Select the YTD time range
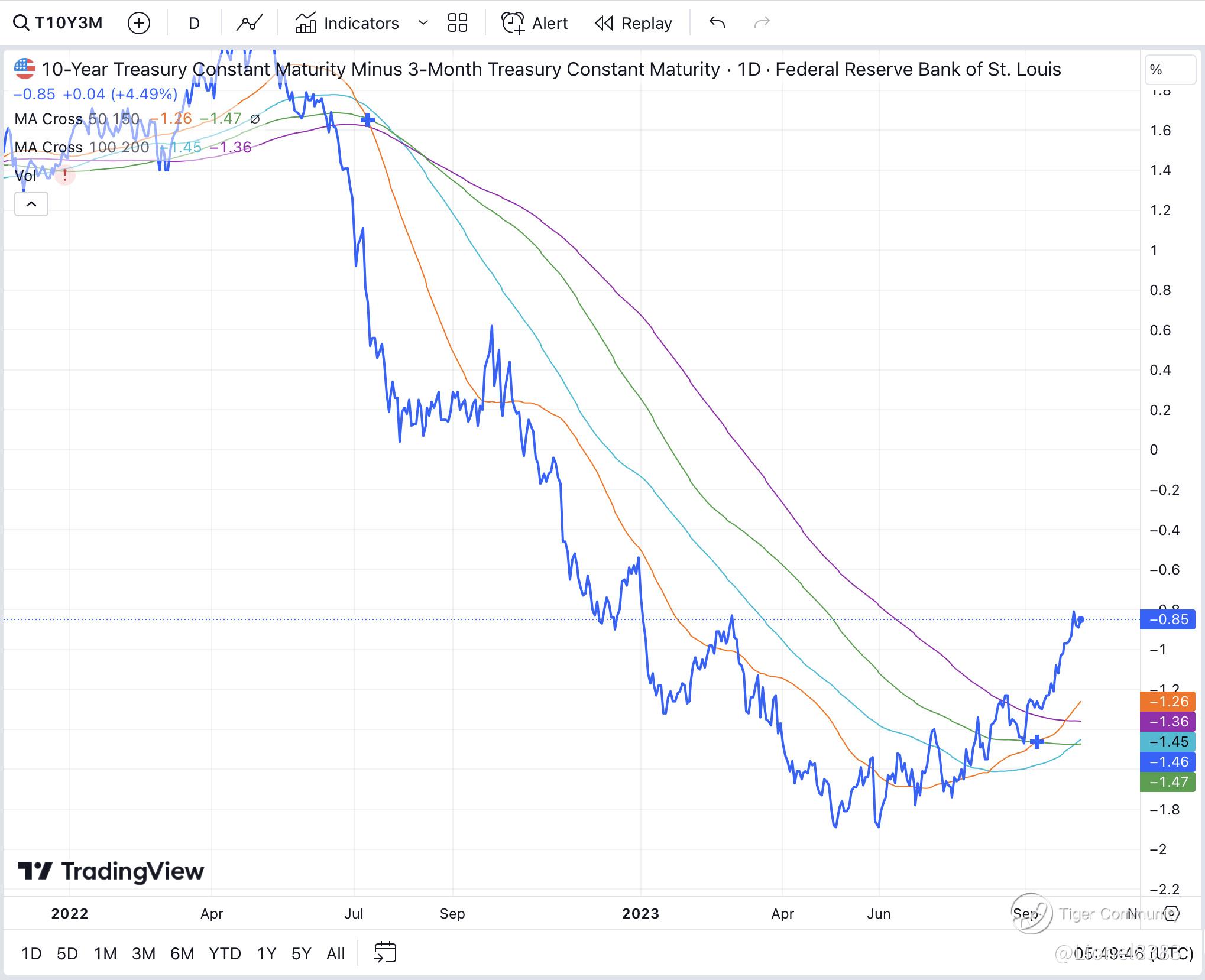Screen dimensions: 1205x980 (225, 953)
